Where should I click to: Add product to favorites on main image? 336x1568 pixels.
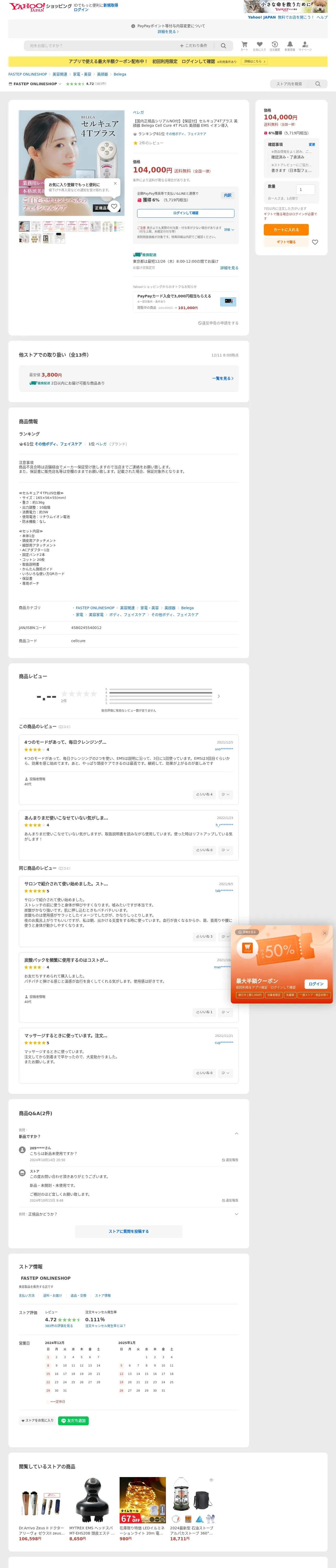[x=114, y=206]
